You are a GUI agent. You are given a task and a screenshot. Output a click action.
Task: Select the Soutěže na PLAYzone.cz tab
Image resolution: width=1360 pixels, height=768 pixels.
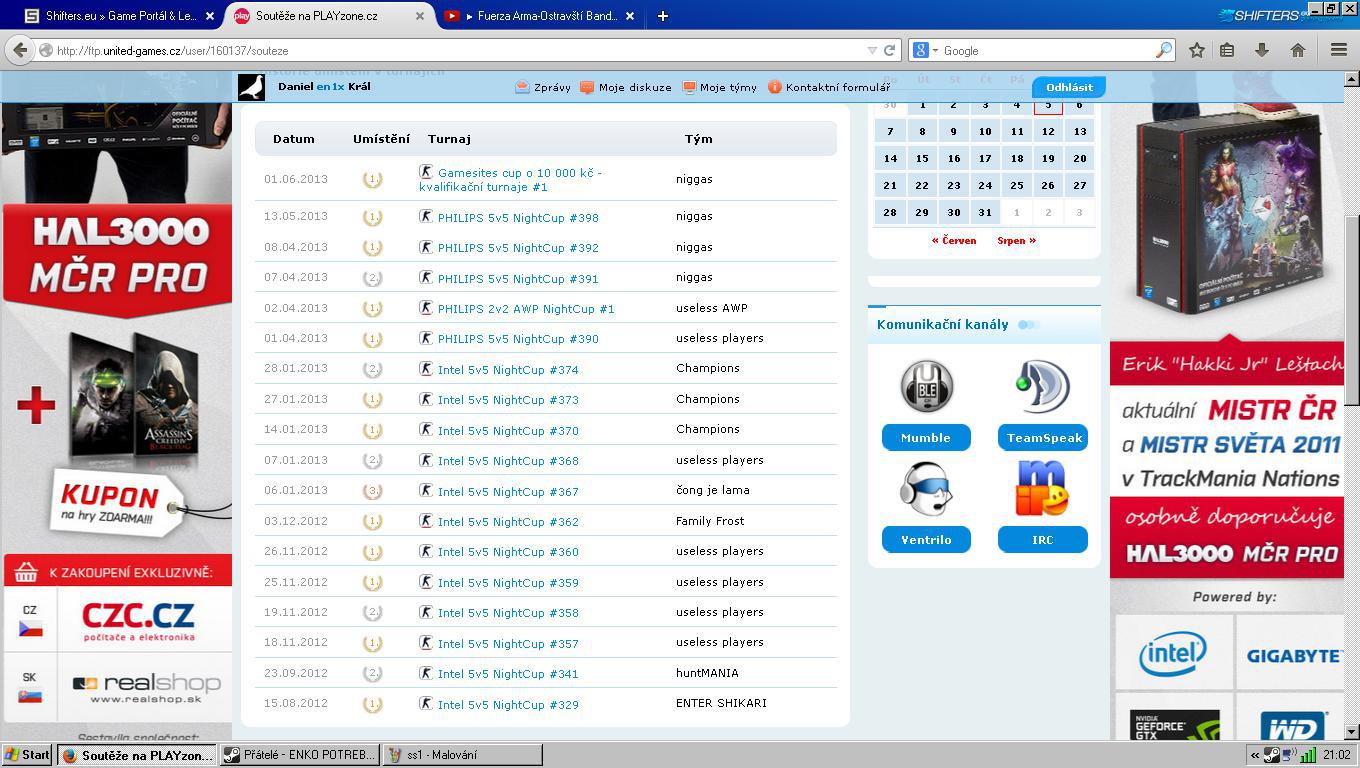tap(329, 16)
